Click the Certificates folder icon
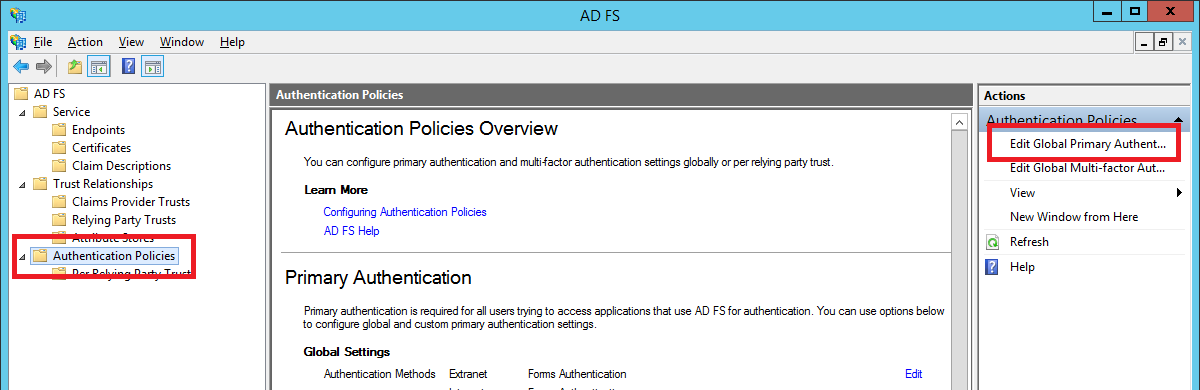Screen dimensions: 1200x390 (x=60, y=148)
